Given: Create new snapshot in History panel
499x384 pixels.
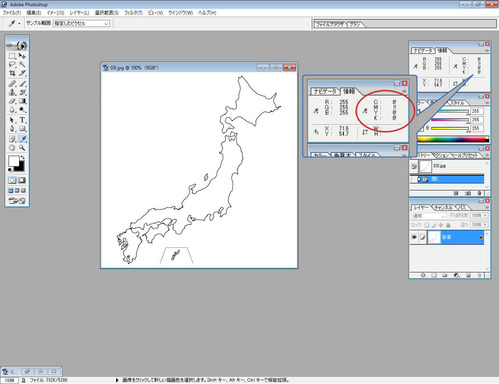Looking at the screenshot, I should pos(468,193).
